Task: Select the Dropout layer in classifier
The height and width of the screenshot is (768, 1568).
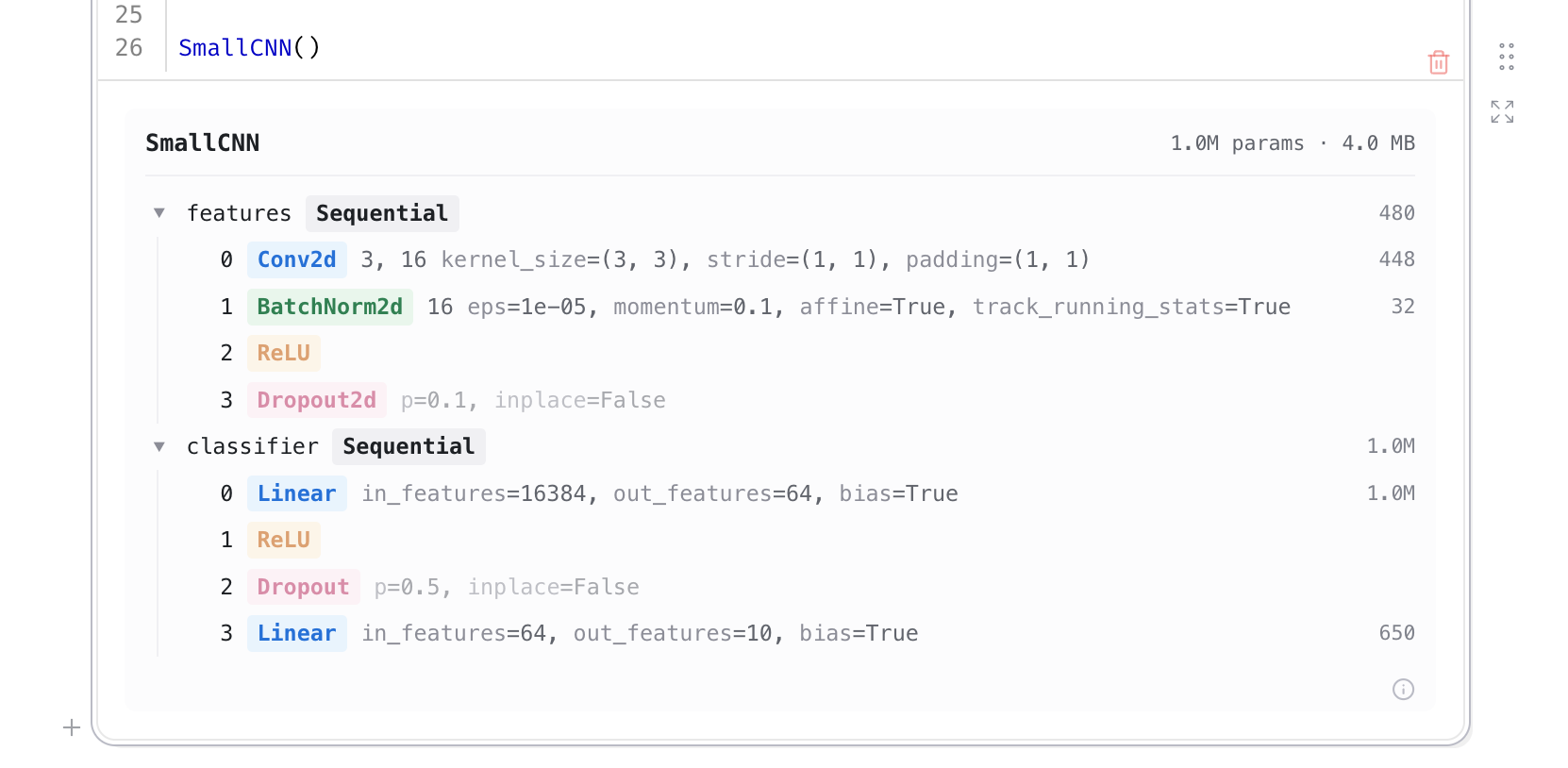Action: point(303,587)
